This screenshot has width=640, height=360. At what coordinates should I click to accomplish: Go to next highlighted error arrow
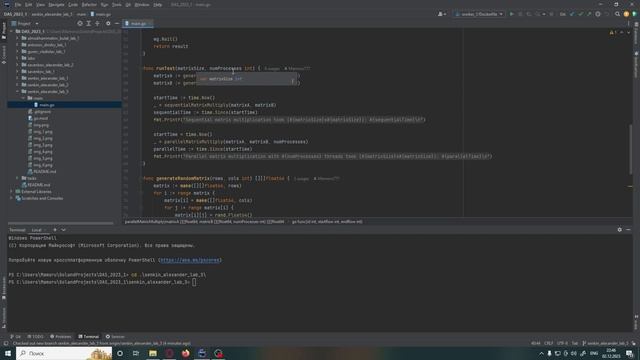[629, 32]
